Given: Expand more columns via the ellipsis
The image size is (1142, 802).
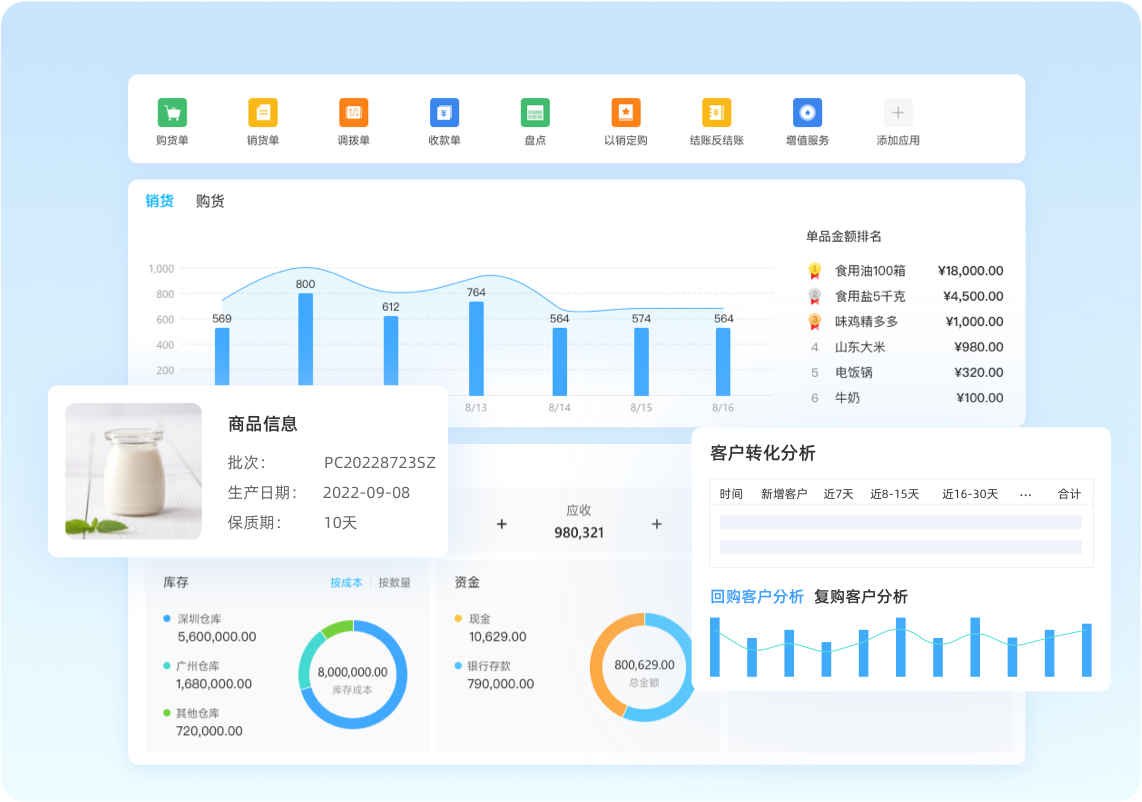Looking at the screenshot, I should [1025, 494].
